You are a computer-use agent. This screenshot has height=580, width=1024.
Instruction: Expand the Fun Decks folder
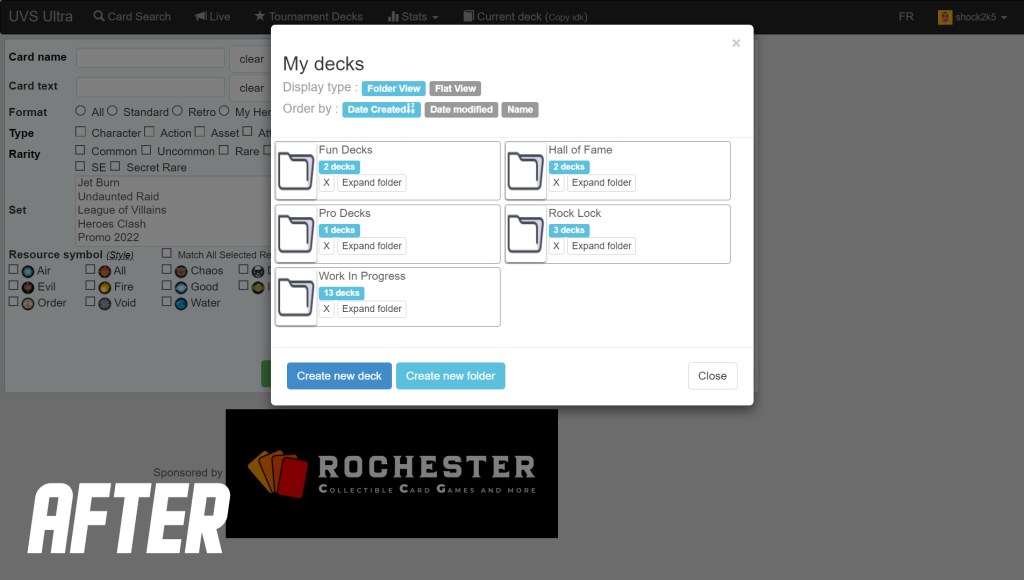point(372,183)
